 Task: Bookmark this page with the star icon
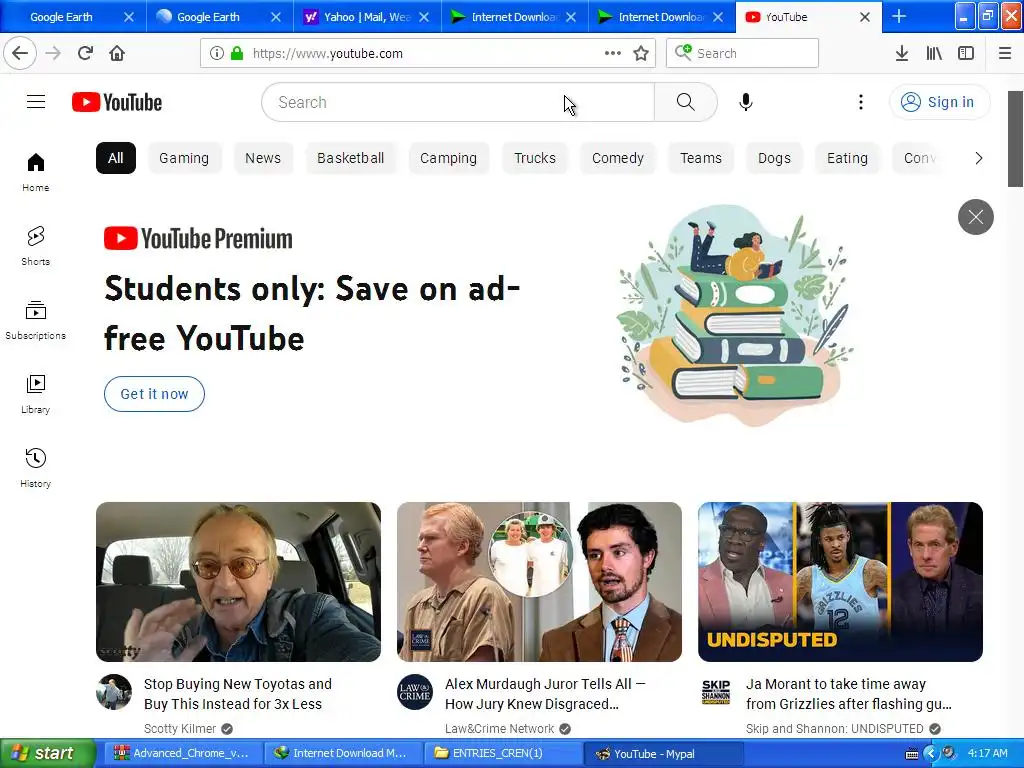point(641,53)
